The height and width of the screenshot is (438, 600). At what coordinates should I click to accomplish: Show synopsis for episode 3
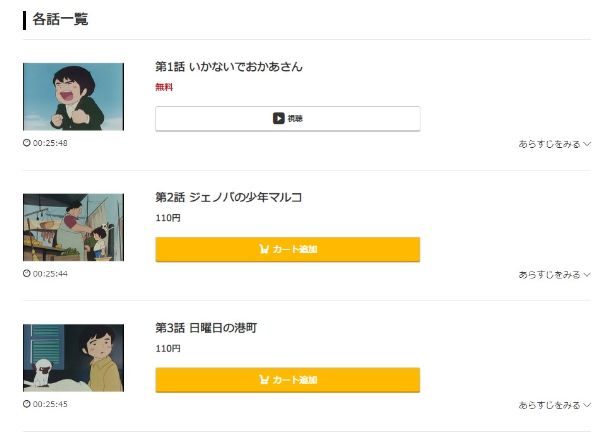(x=554, y=405)
